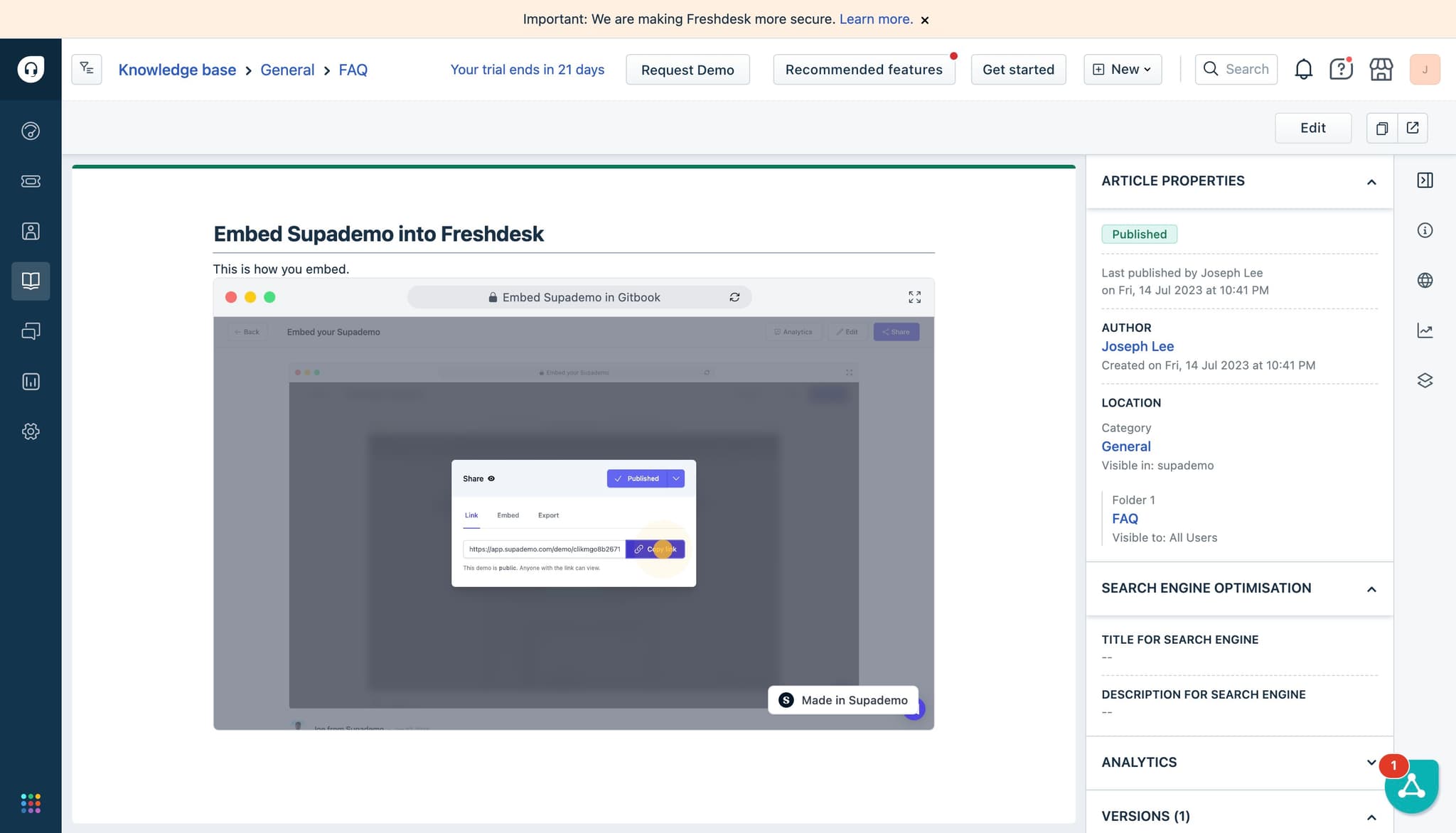
Task: Open author link Joseph Lee
Action: coord(1137,346)
